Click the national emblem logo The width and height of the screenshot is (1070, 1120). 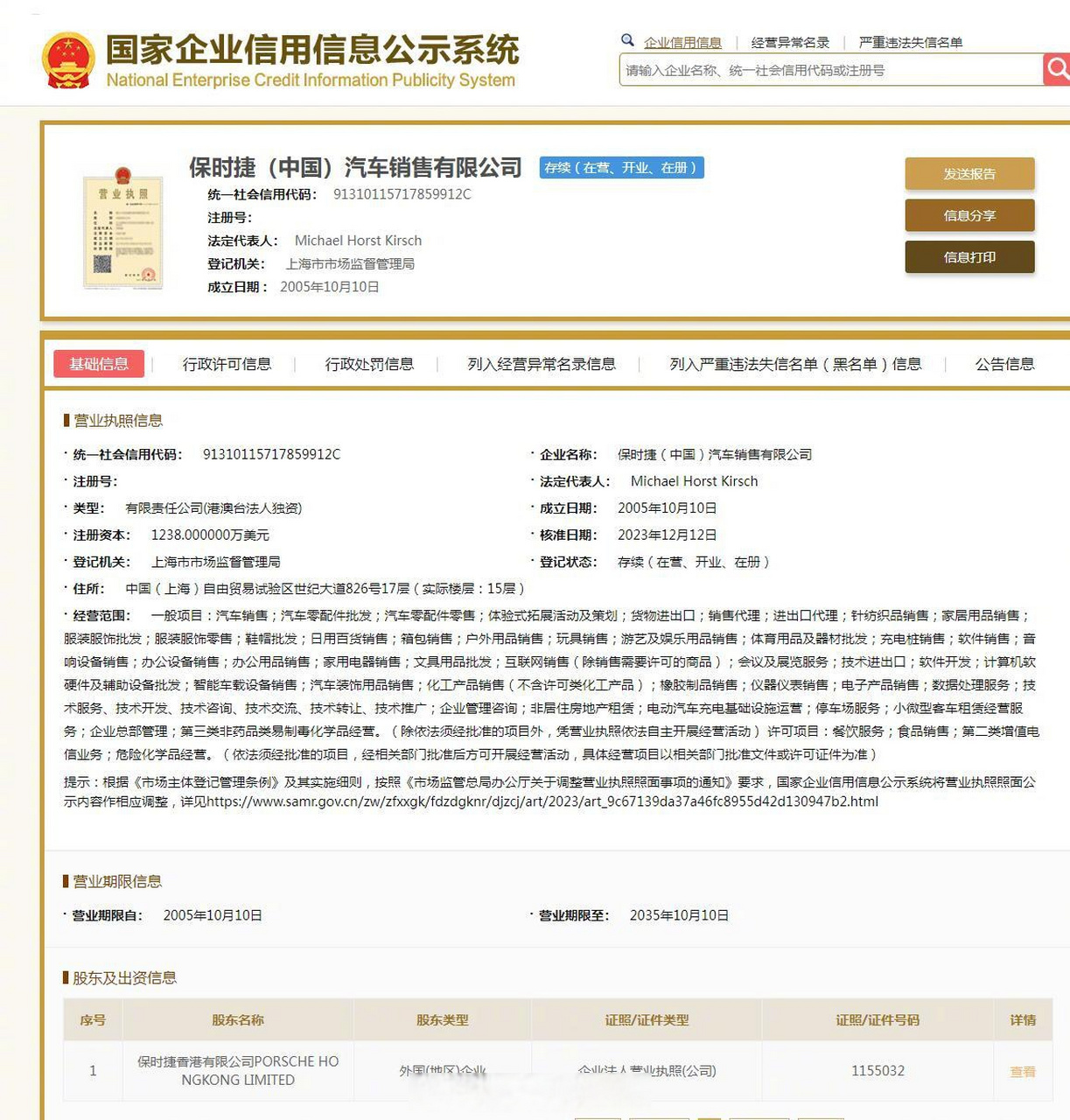click(x=68, y=60)
